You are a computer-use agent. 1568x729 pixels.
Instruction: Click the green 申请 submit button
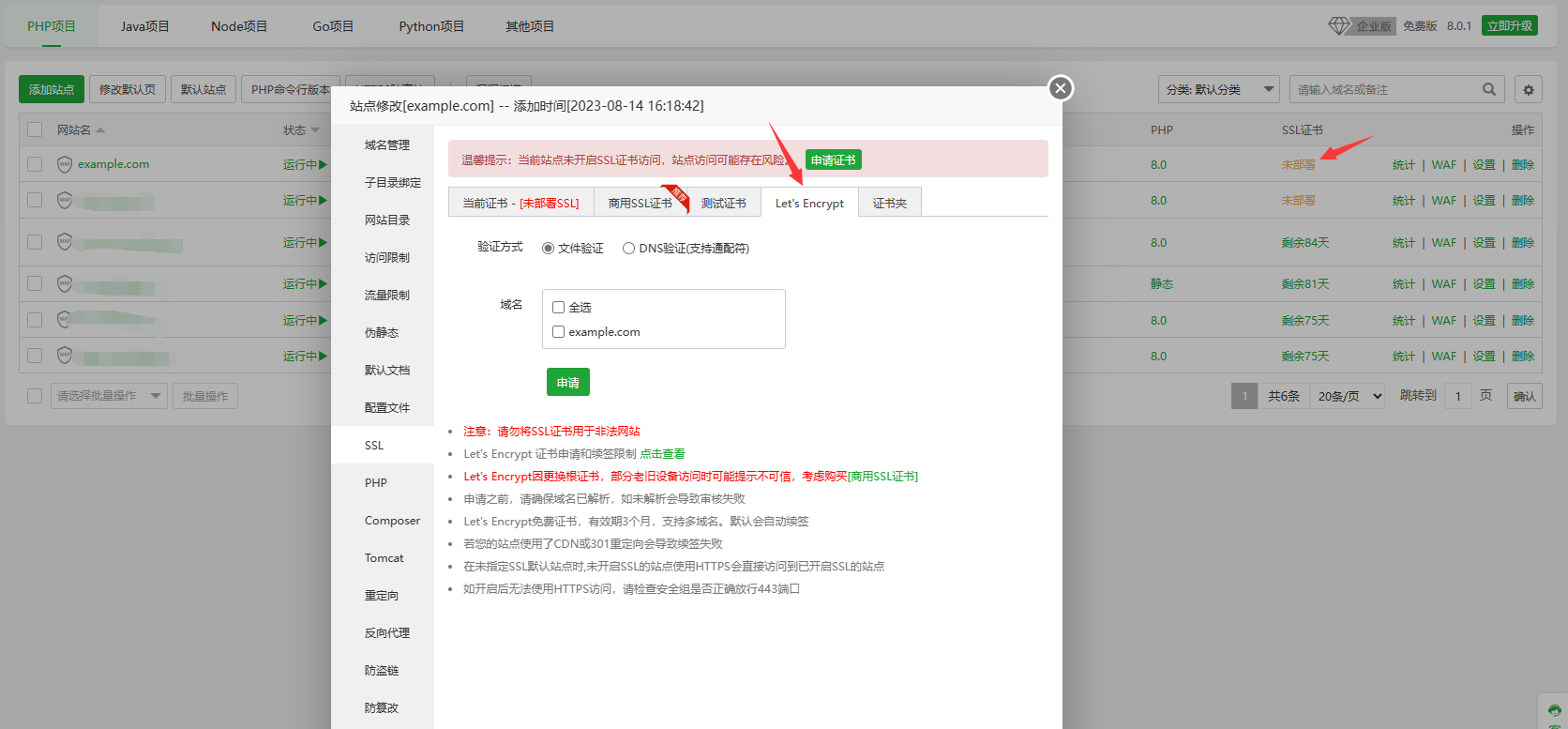pyautogui.click(x=567, y=383)
